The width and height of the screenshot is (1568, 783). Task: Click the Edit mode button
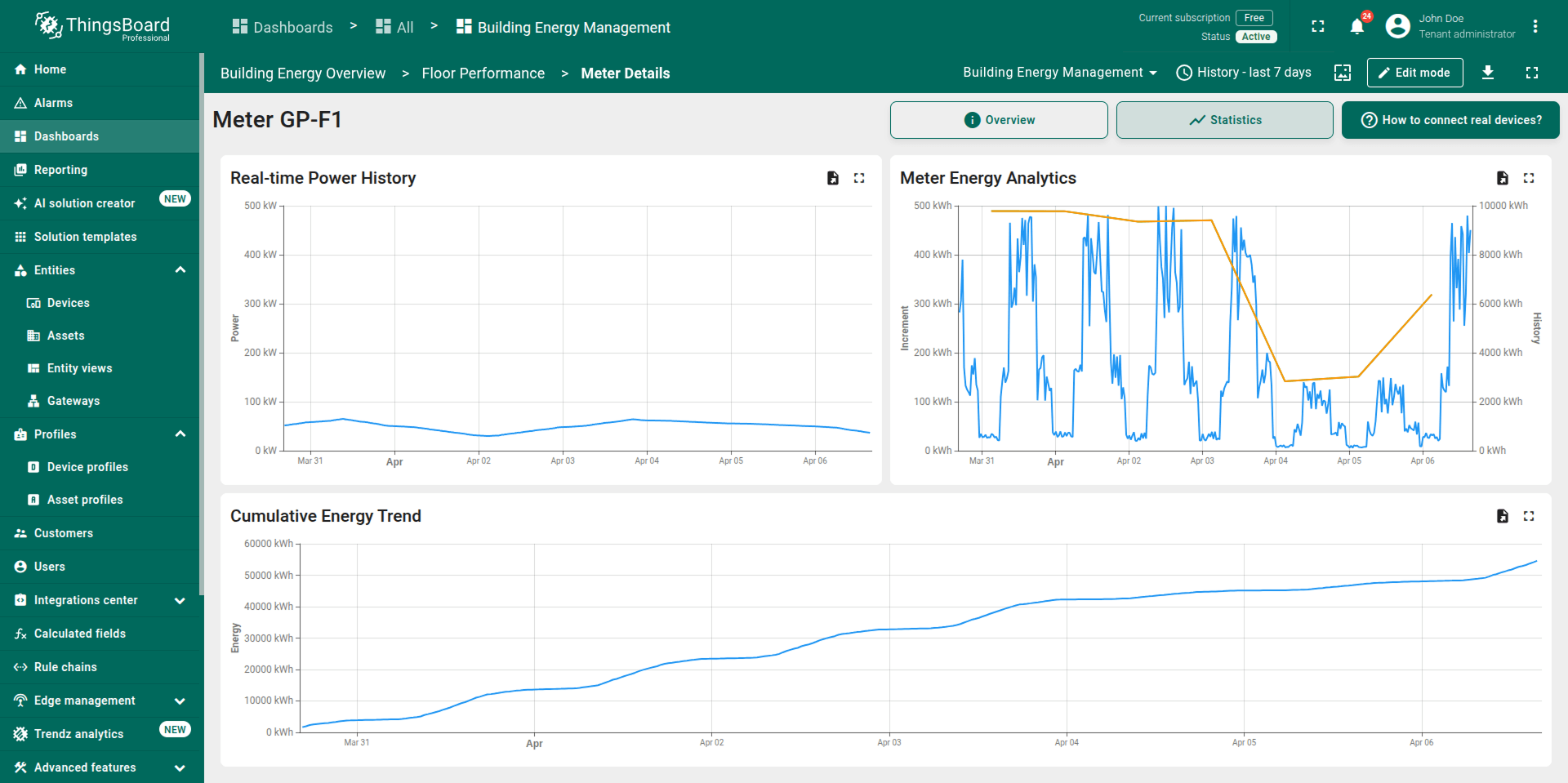click(x=1414, y=73)
